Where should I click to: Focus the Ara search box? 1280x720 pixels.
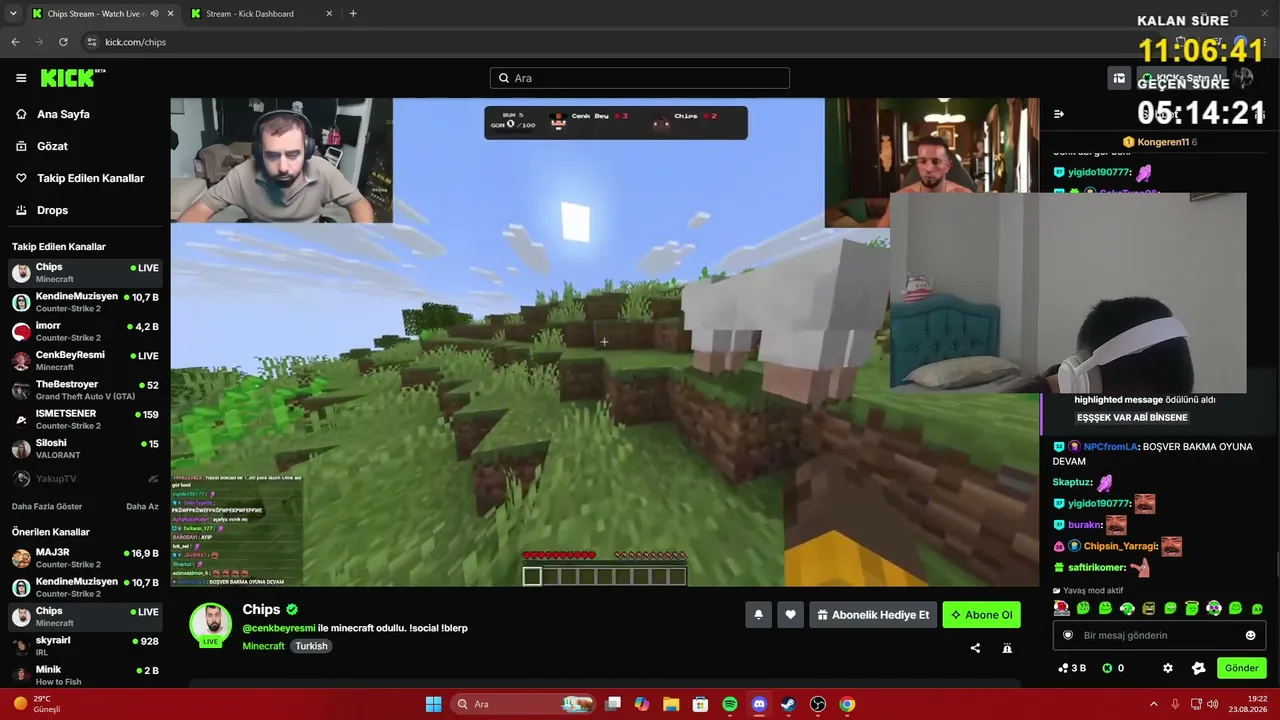[x=640, y=78]
